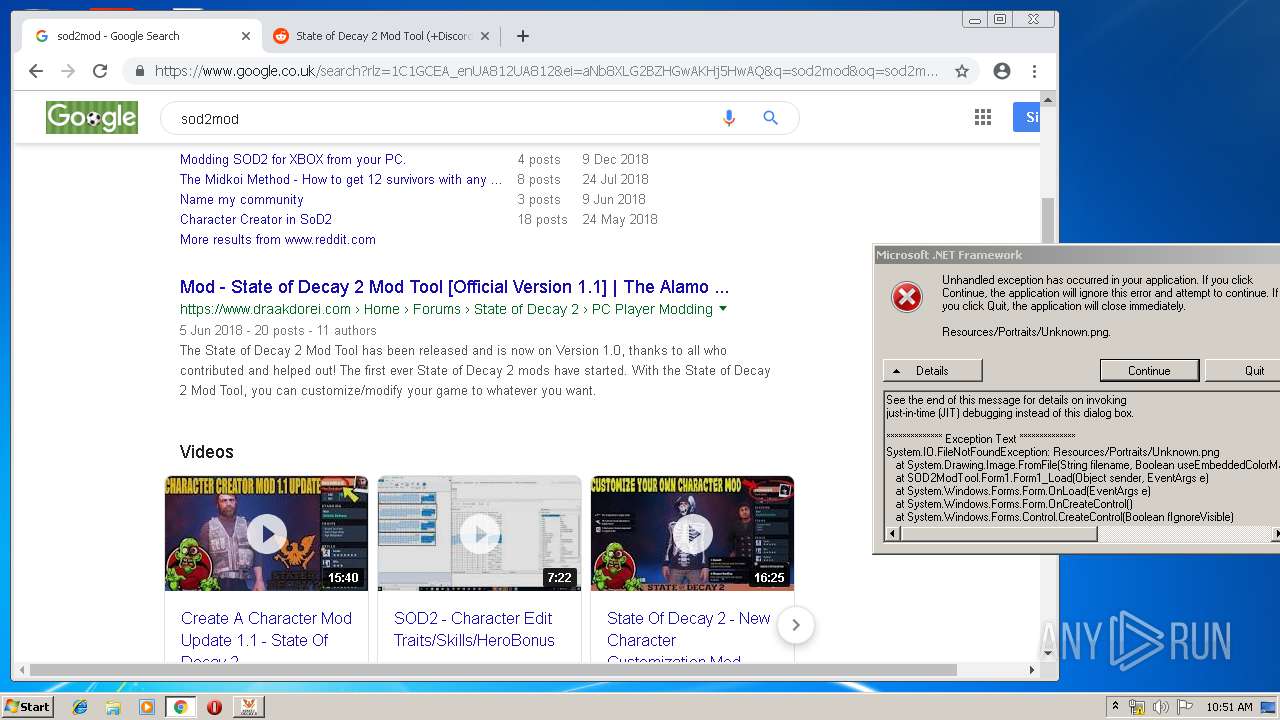Open Windows Explorer folder on the taskbar
The image size is (1280, 720).
point(113,707)
